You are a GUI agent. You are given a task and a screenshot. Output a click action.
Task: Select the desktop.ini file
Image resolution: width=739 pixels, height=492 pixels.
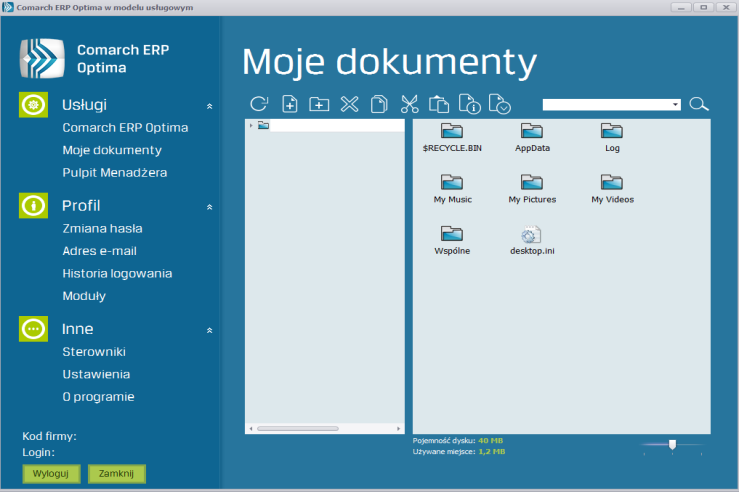point(532,240)
